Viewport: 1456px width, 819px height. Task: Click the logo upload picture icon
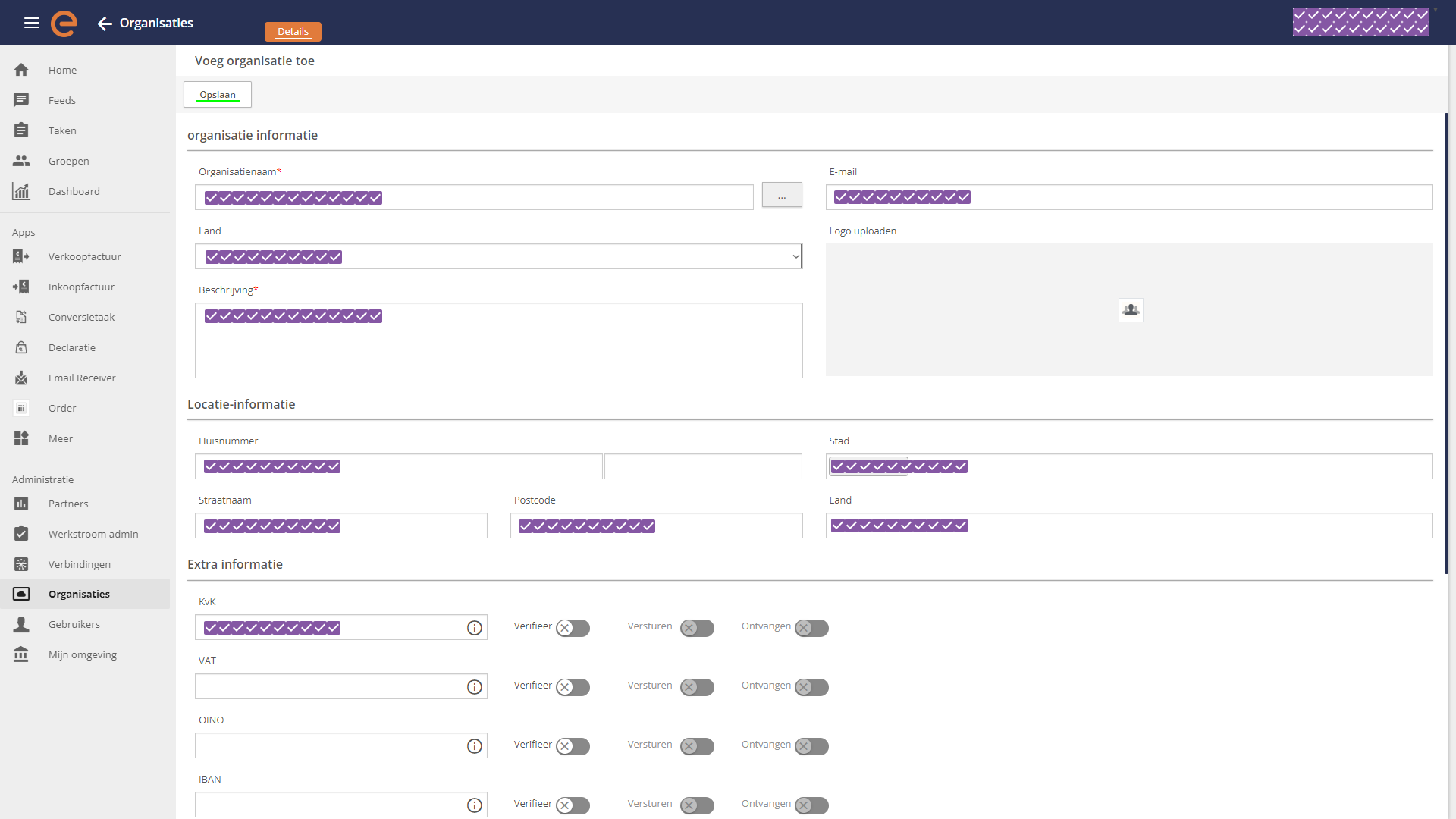[1131, 309]
